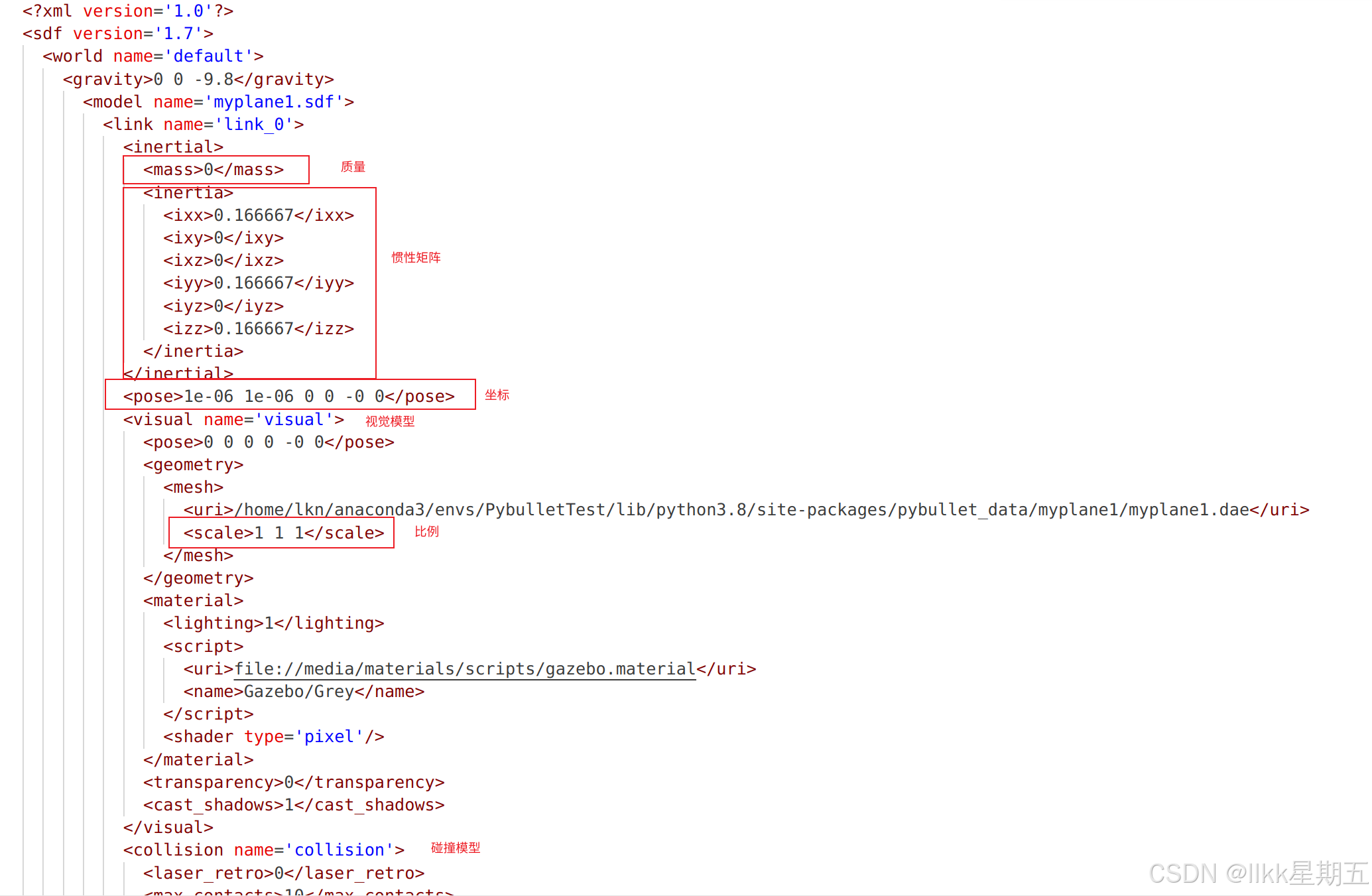1372x896 pixels.
Task: Click the shader type pixel line
Action: coord(273,736)
